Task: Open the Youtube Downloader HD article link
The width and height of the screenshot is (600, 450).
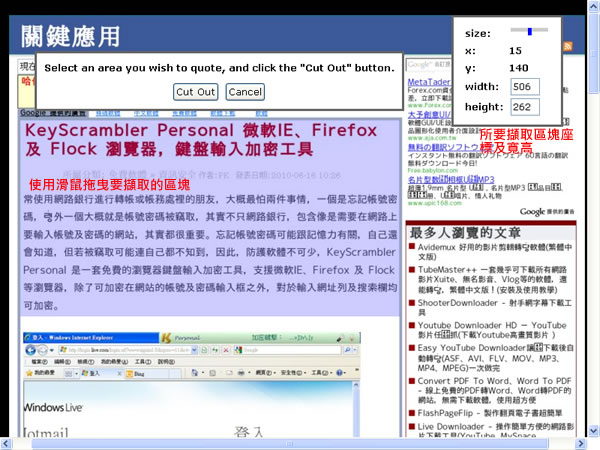Action: coord(492,330)
